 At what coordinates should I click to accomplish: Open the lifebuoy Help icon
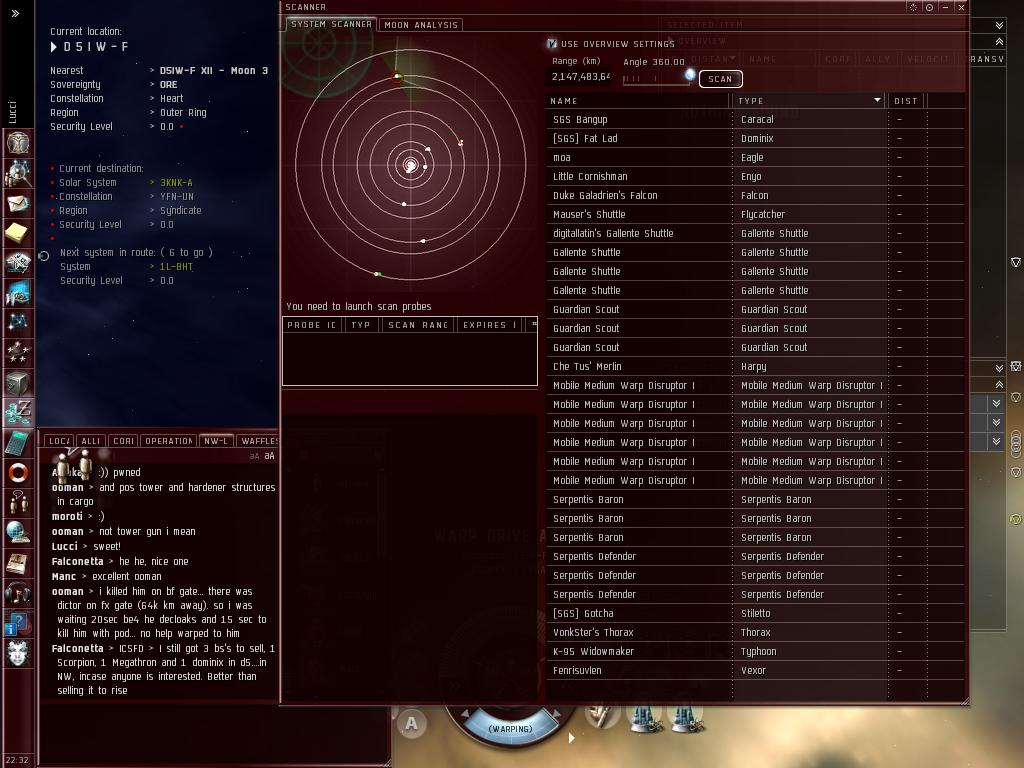coord(18,472)
